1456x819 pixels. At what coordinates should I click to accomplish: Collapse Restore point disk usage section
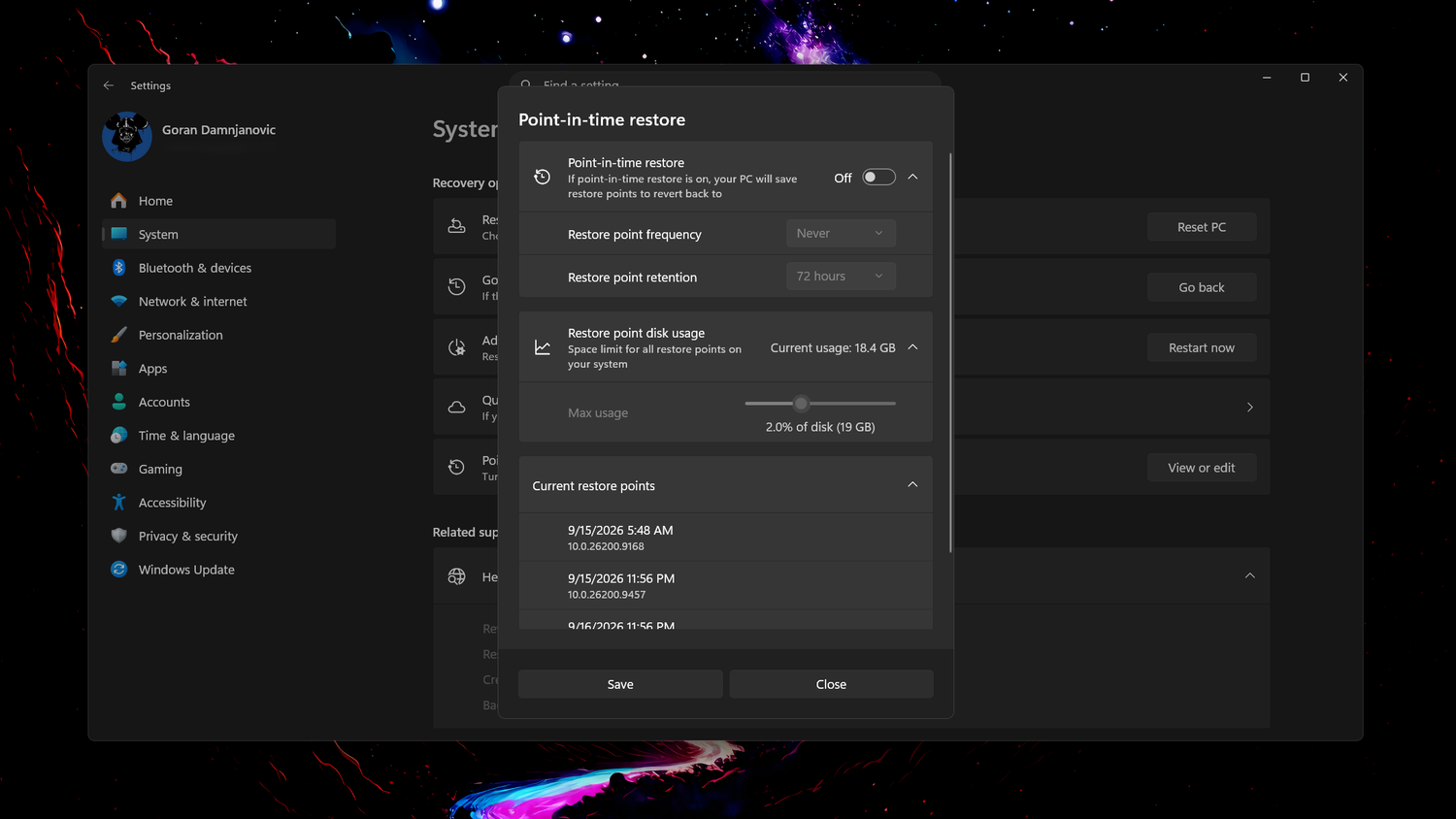coord(912,347)
